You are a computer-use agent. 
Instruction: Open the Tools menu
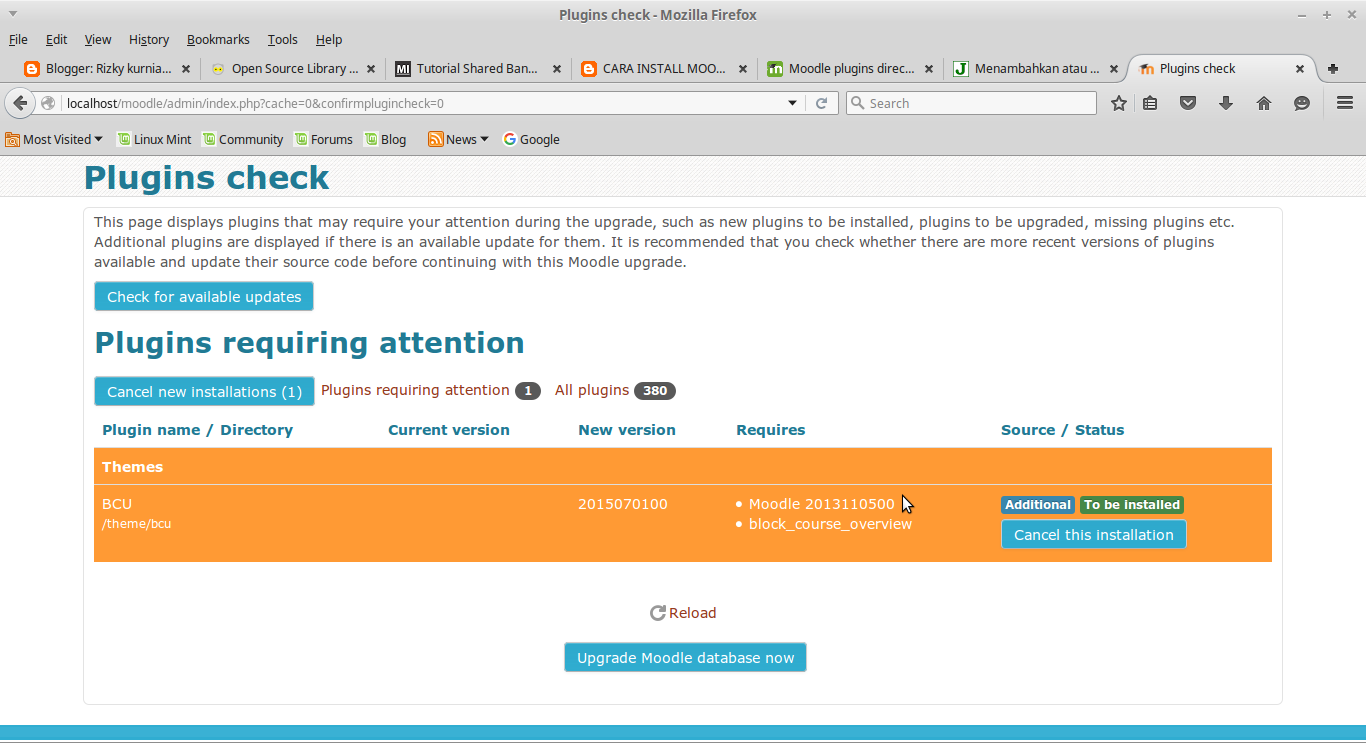(x=282, y=40)
